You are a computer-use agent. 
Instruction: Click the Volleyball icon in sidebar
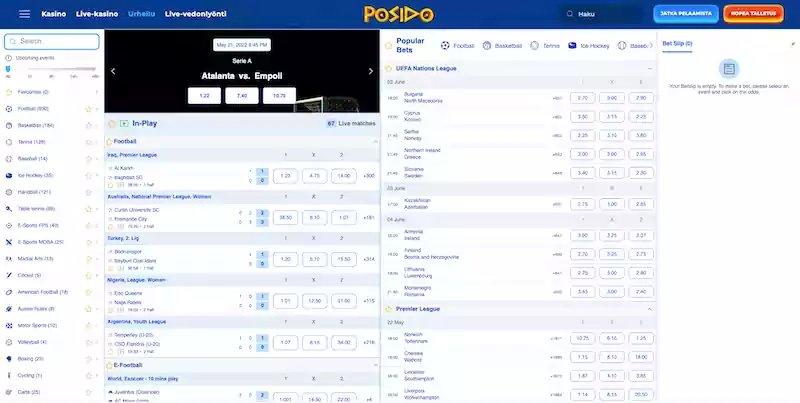(9, 342)
